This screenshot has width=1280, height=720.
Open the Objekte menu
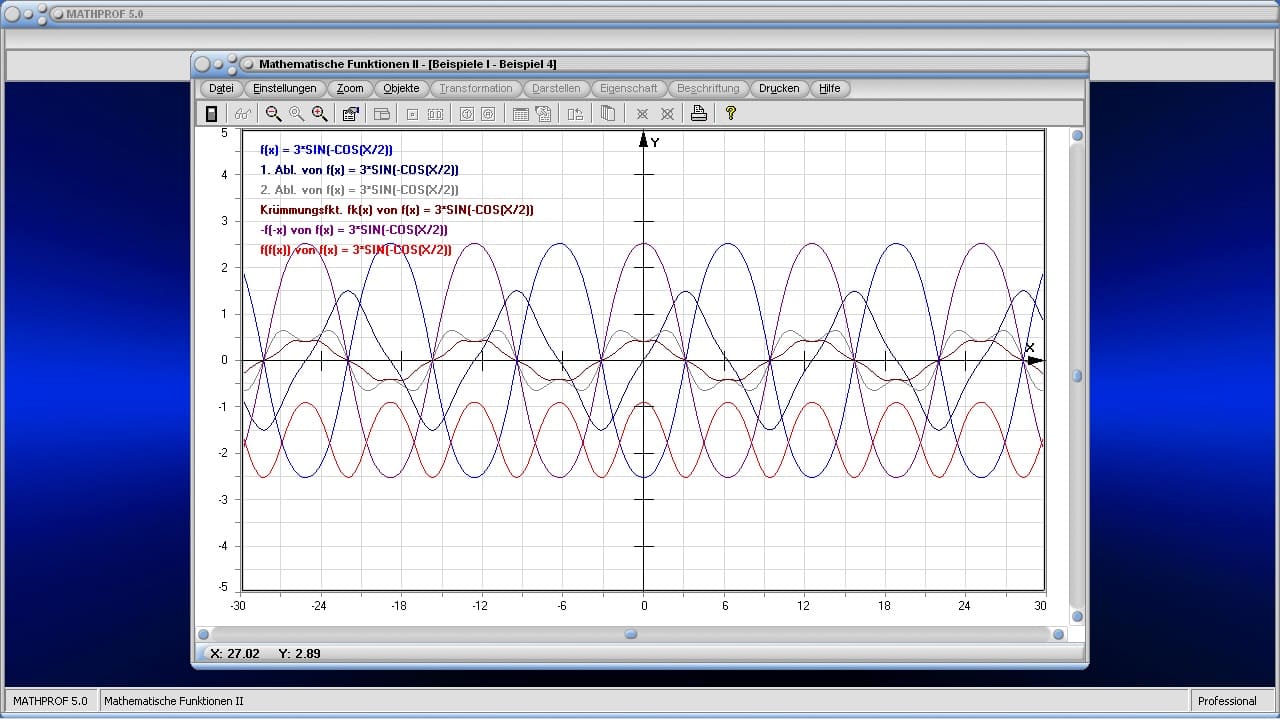coord(401,88)
